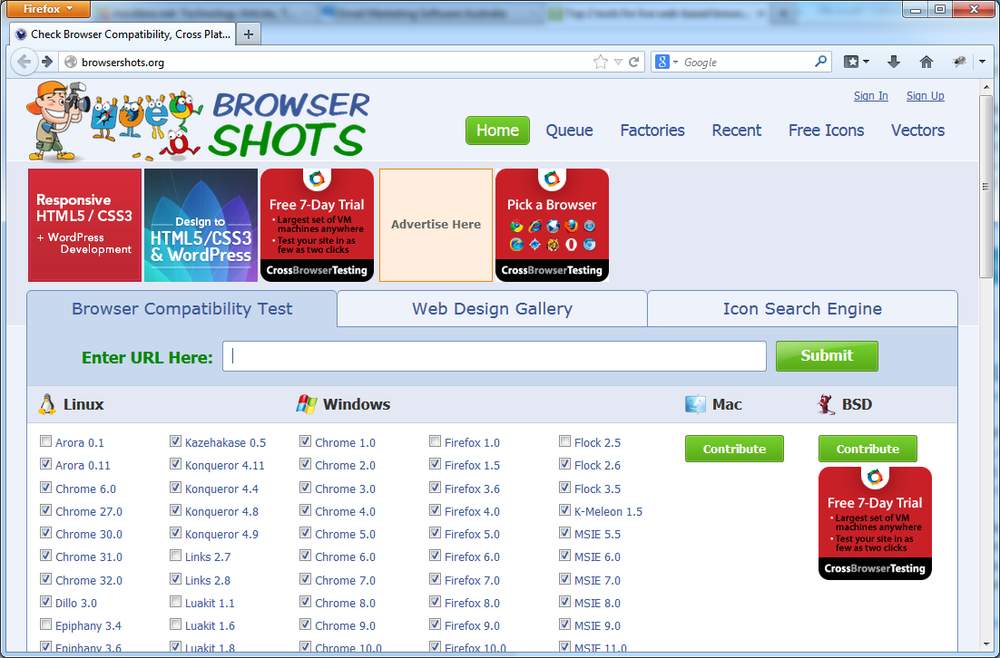Click the Contribute button under BSD

(867, 449)
